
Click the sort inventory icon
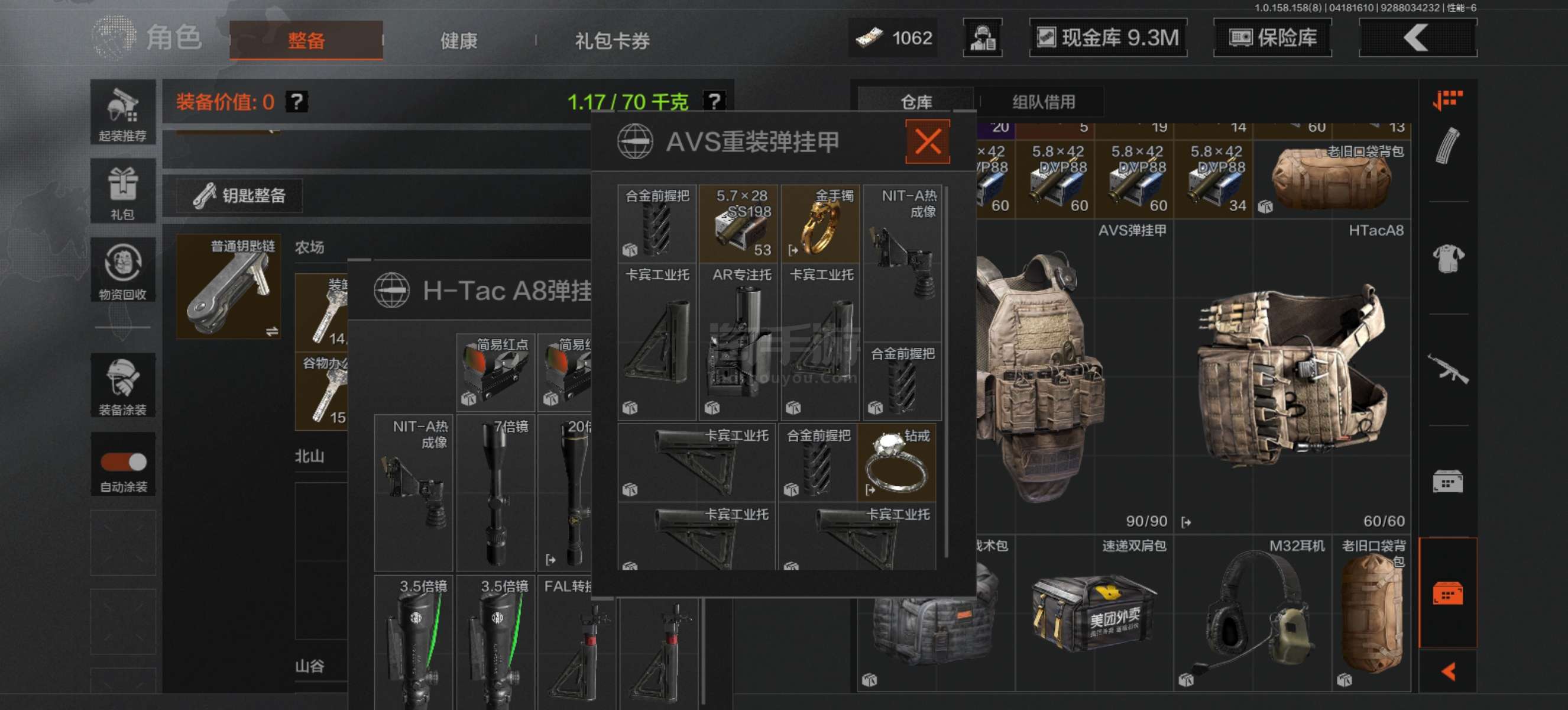pyautogui.click(x=1448, y=100)
